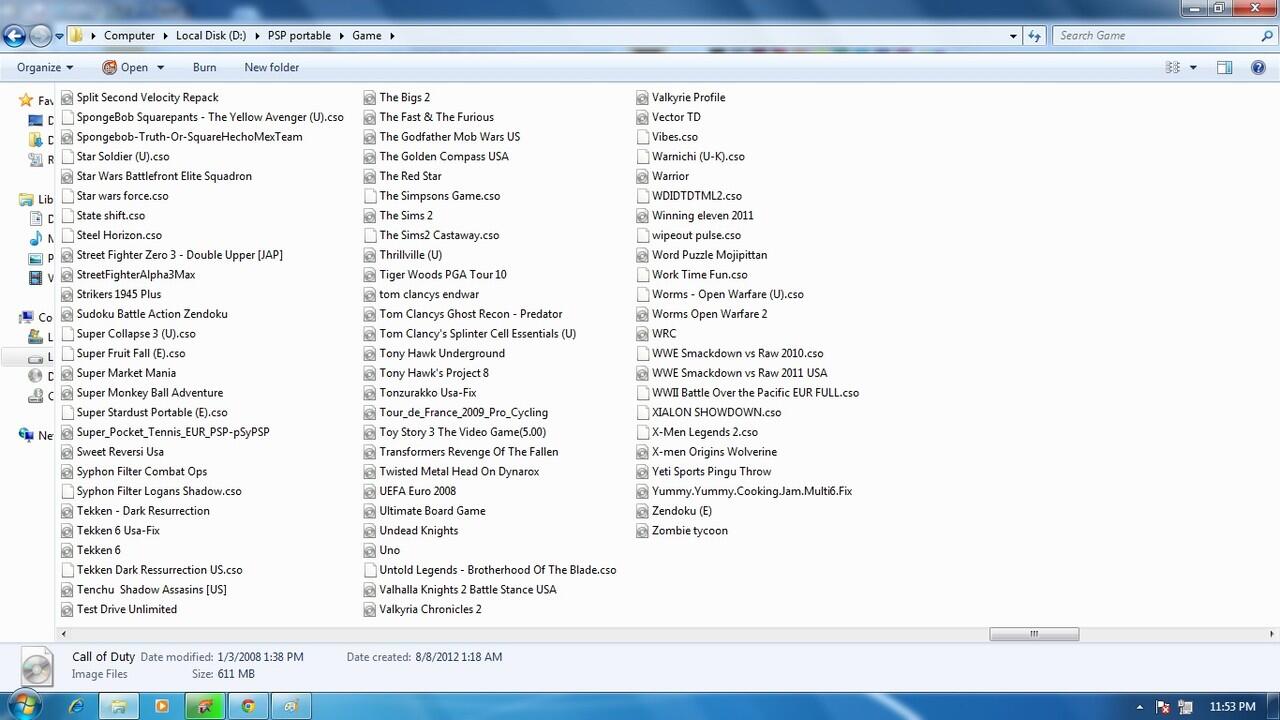The height and width of the screenshot is (720, 1280).
Task: Expand the breadcrumb arrow after Local Disk (D:)
Action: 257,36
